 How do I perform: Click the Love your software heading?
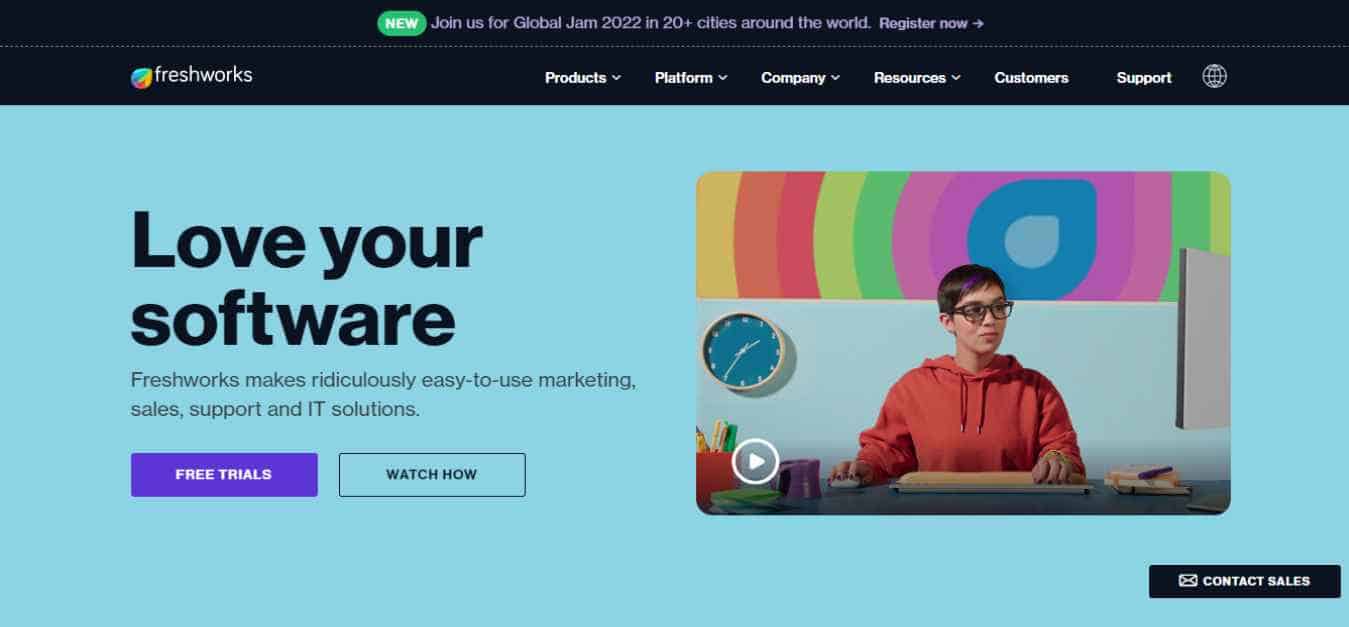click(x=307, y=278)
